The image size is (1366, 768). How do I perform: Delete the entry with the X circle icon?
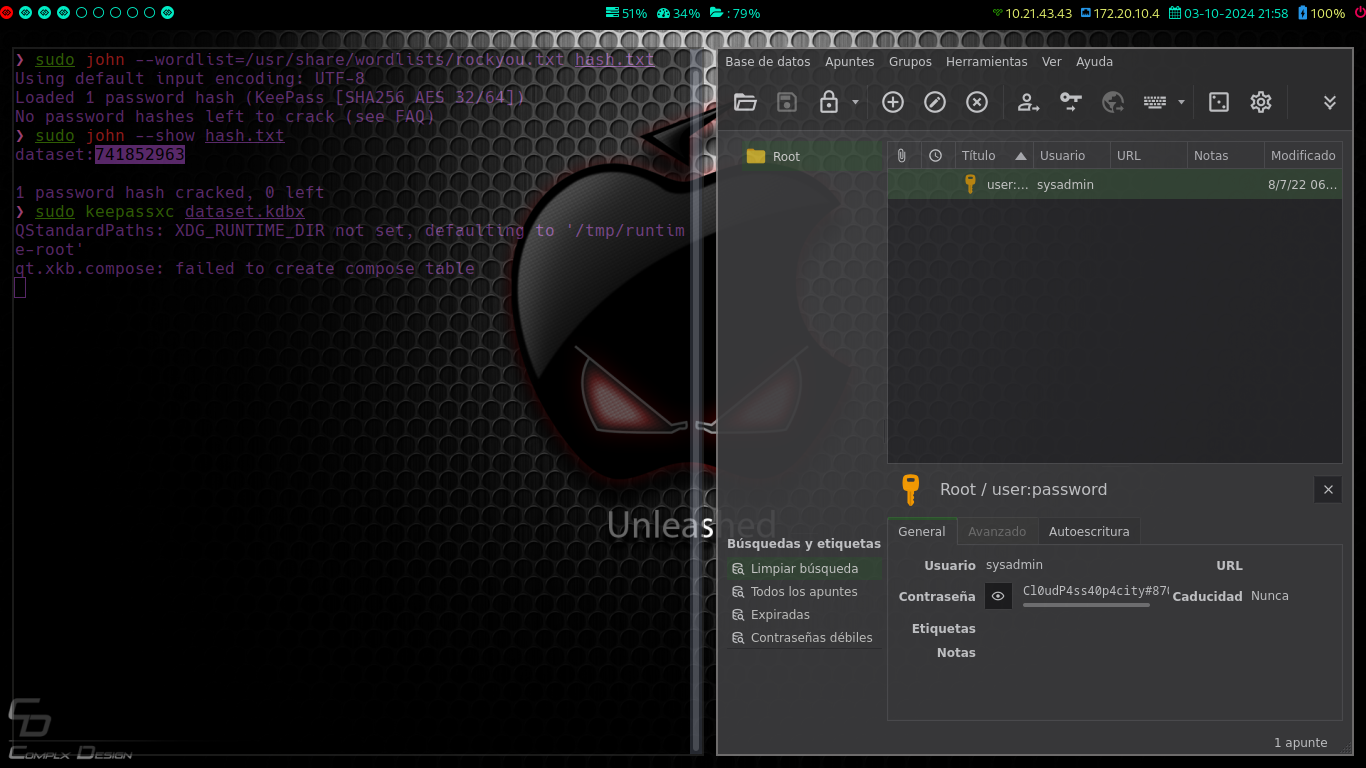pos(977,102)
